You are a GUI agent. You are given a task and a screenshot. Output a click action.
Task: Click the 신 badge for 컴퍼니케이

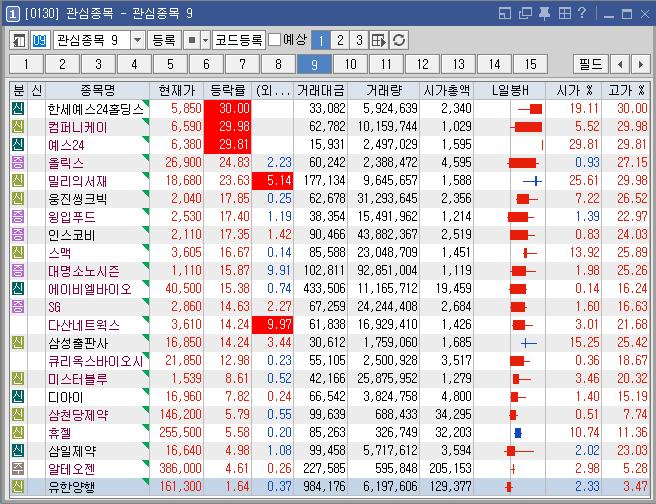point(18,127)
